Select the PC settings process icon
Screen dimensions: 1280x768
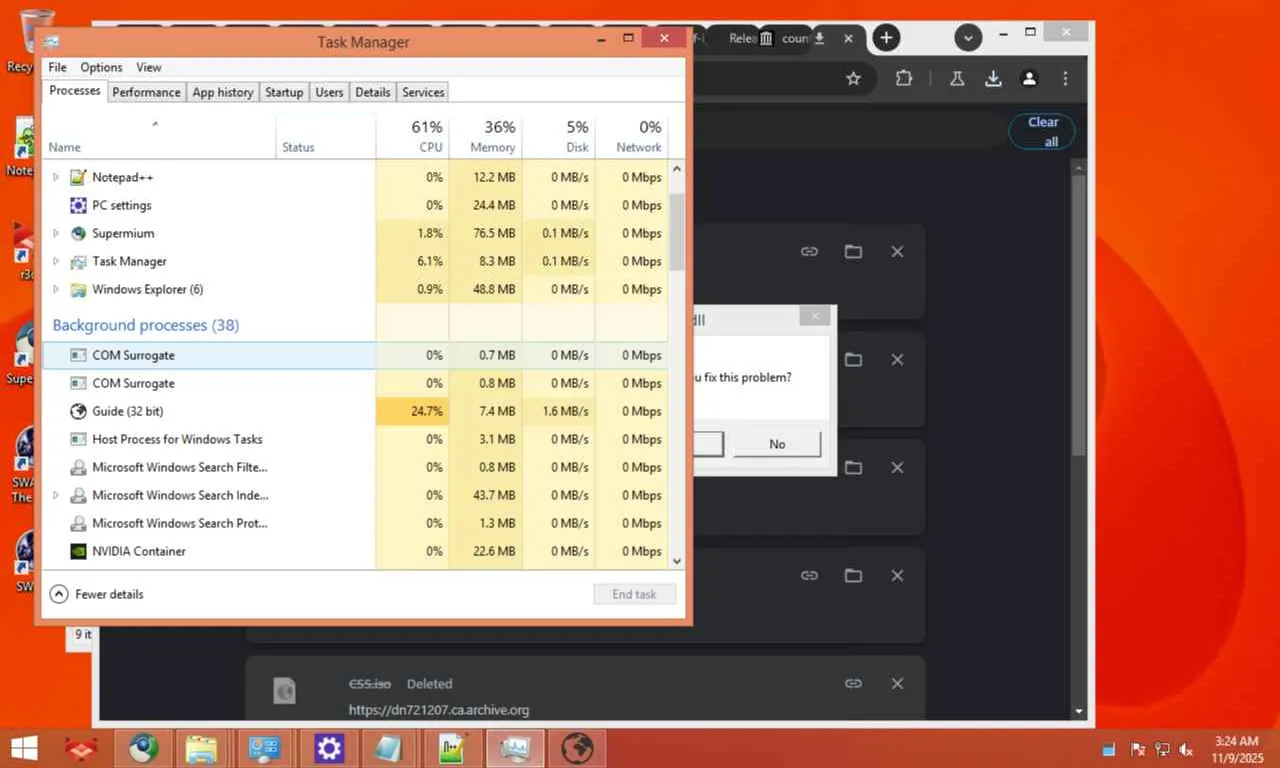point(78,205)
